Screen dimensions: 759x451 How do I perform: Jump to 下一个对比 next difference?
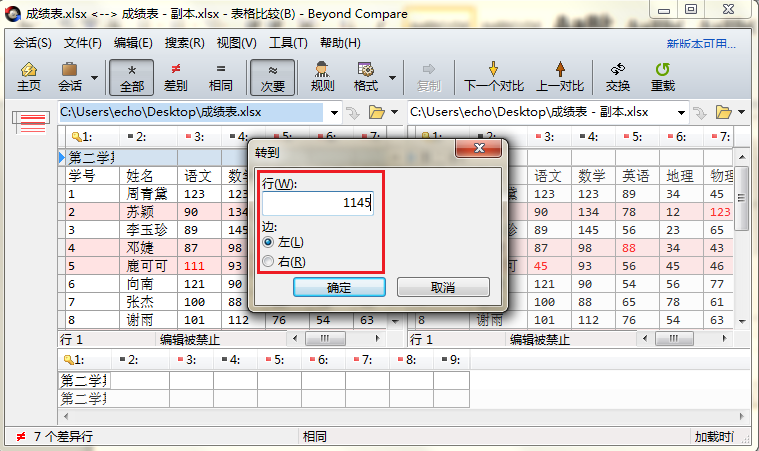coord(494,77)
